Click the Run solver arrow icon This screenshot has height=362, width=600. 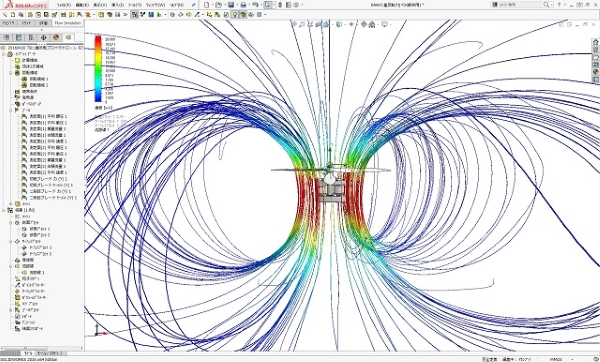point(126,15)
